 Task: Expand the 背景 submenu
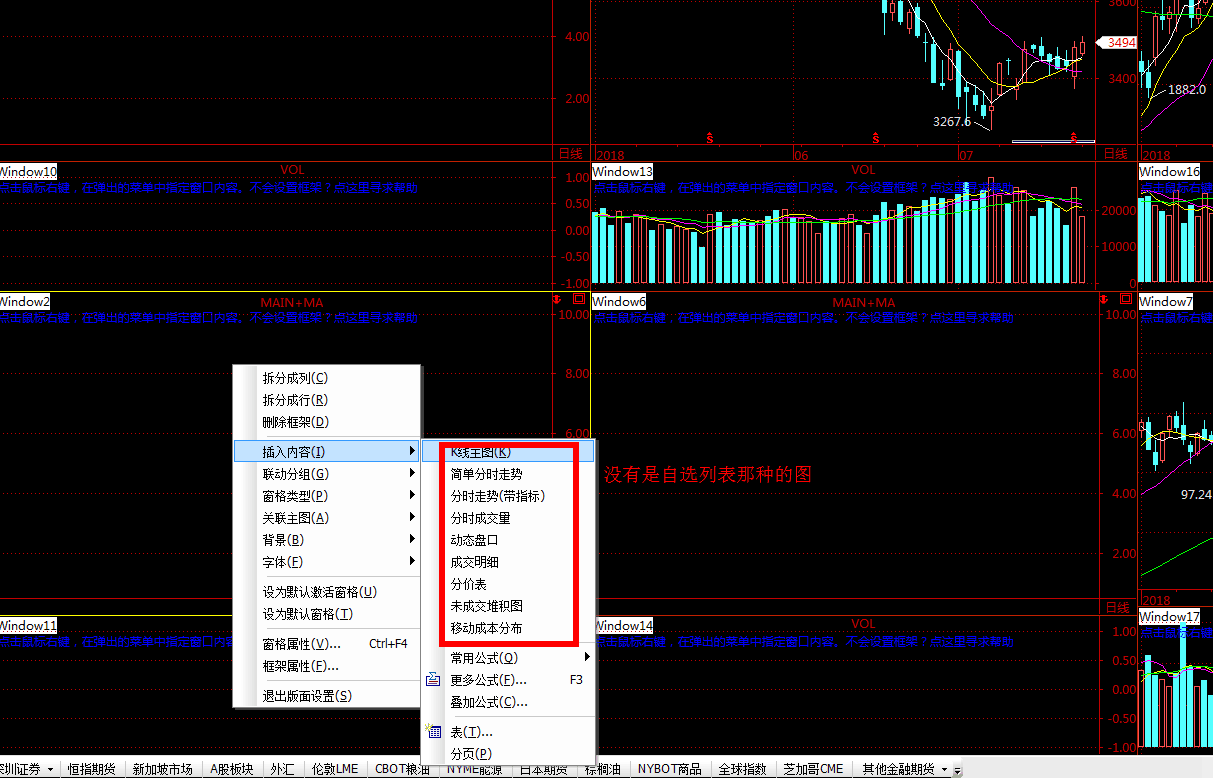click(412, 540)
